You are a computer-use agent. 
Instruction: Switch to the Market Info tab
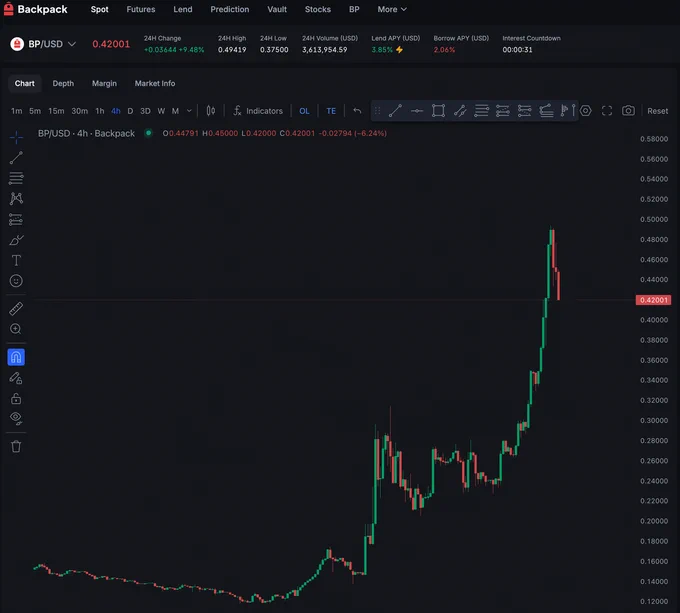tap(155, 83)
